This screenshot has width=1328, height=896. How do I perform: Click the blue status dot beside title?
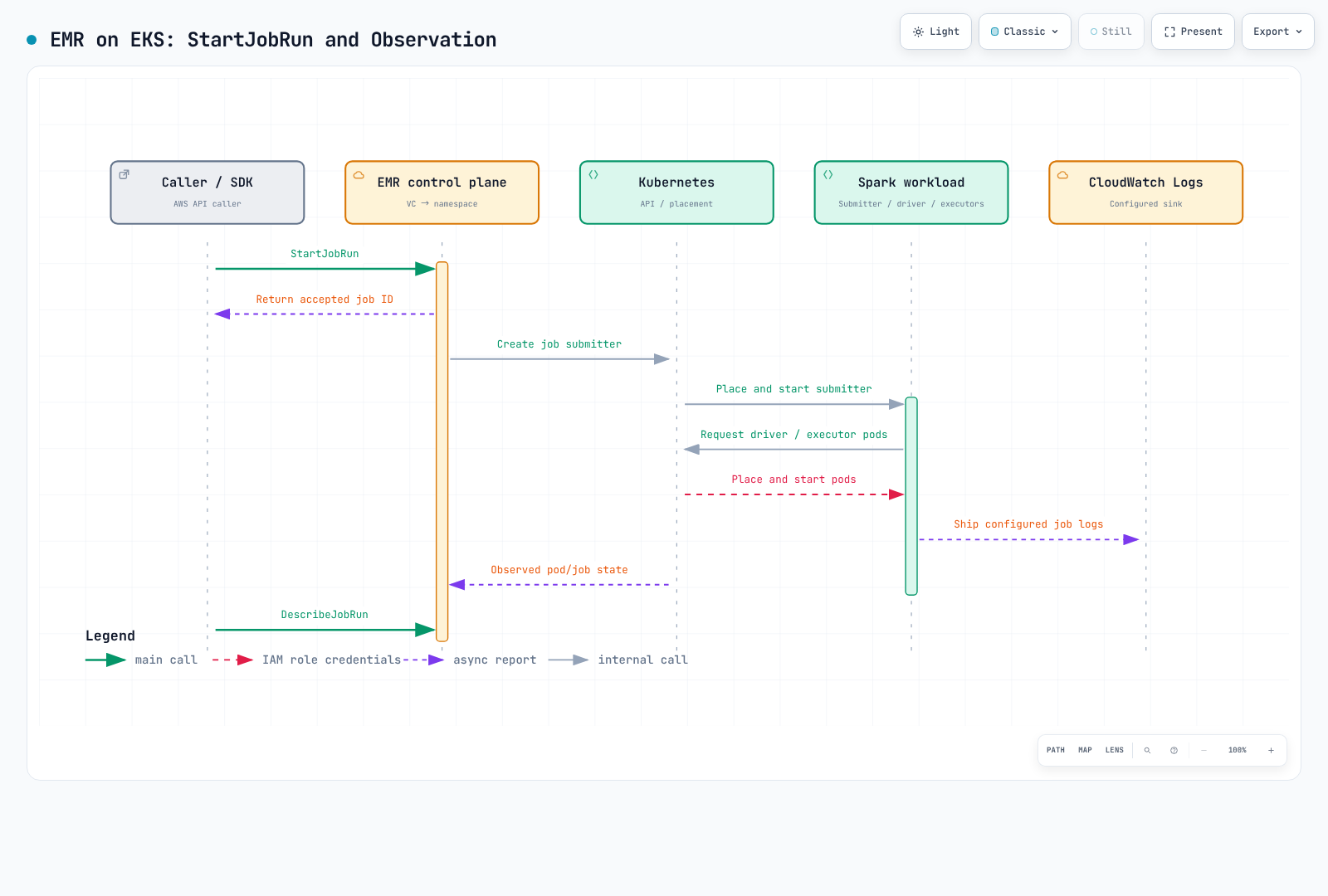32,40
